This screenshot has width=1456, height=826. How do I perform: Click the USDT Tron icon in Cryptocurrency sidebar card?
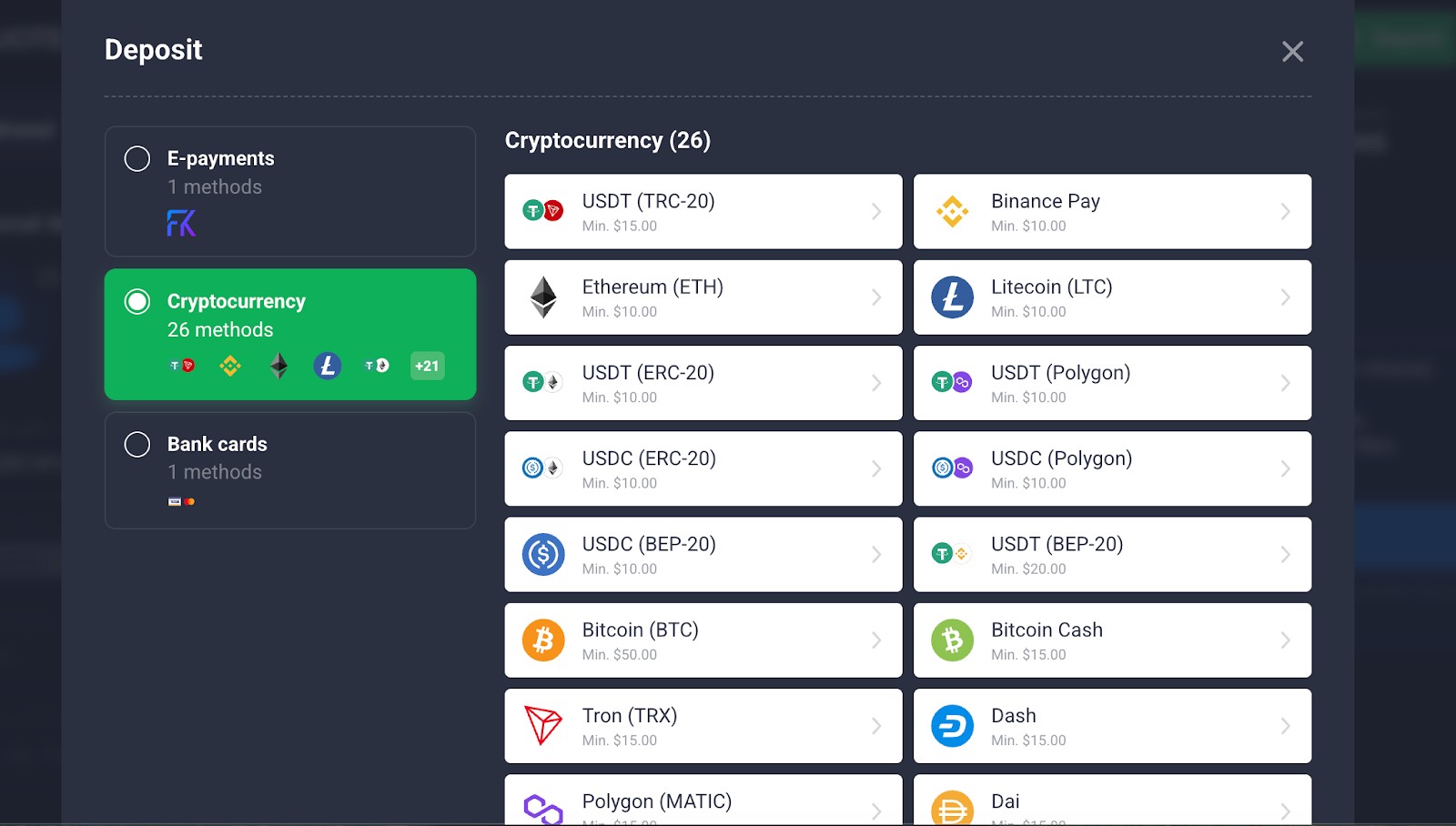182,366
